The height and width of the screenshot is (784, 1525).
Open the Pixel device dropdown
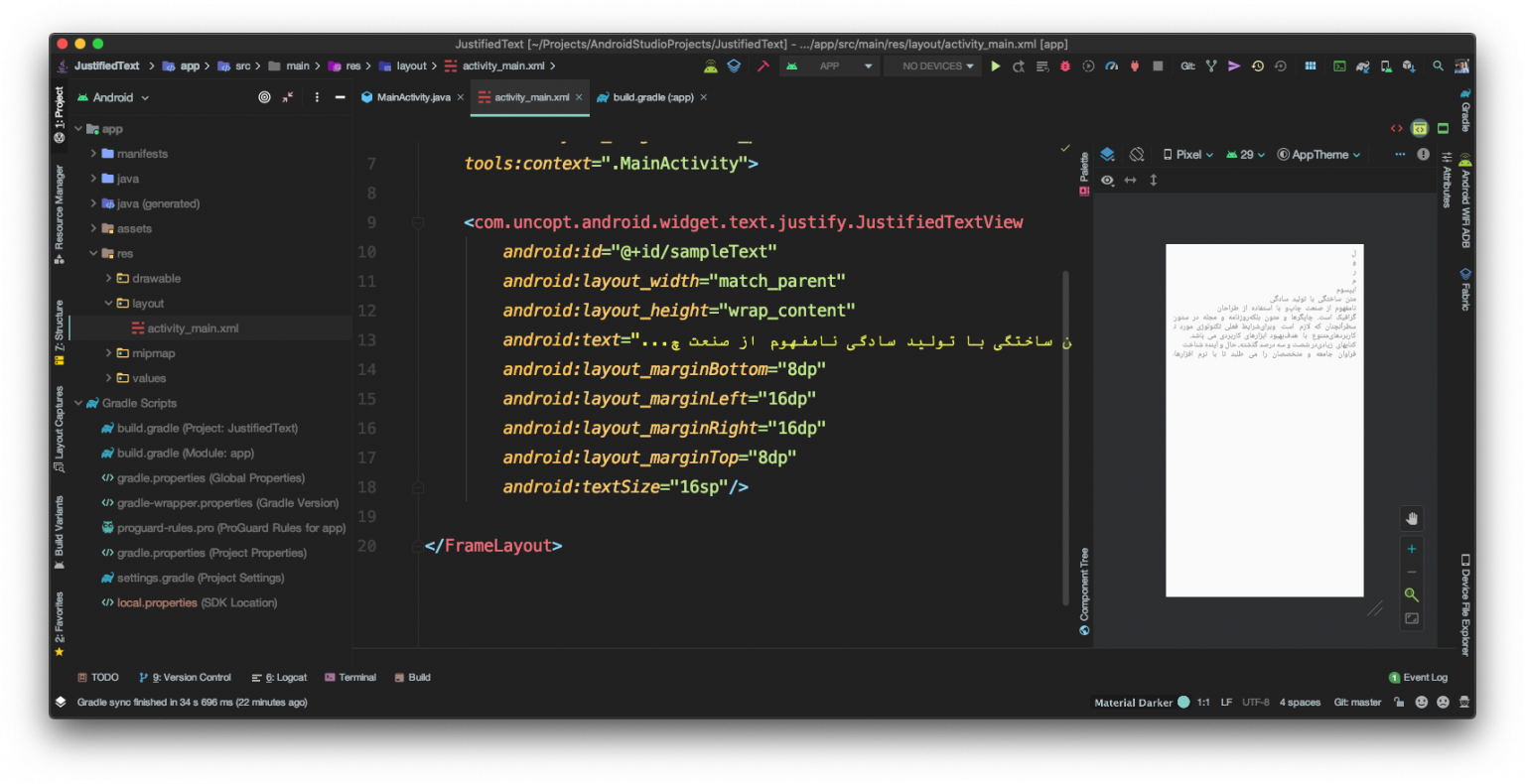coord(1187,155)
